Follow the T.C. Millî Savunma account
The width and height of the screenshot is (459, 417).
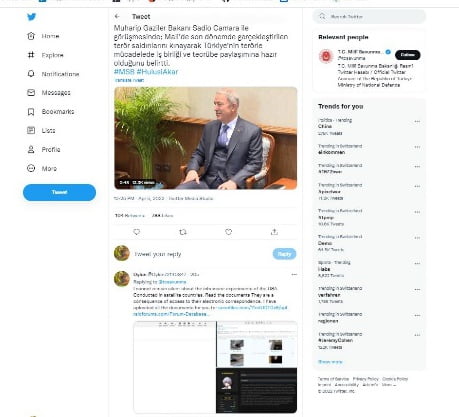408,55
